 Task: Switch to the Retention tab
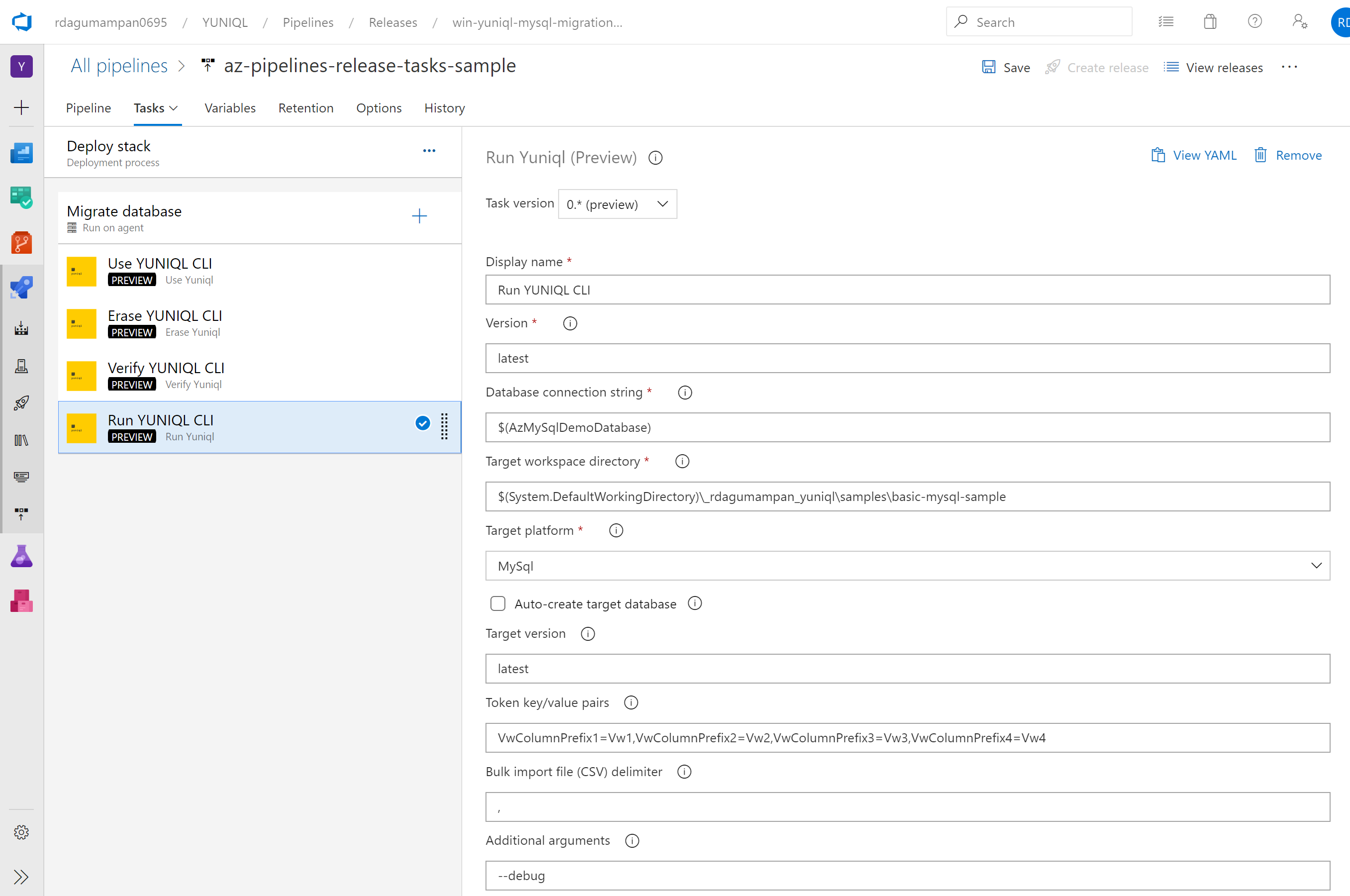click(305, 108)
